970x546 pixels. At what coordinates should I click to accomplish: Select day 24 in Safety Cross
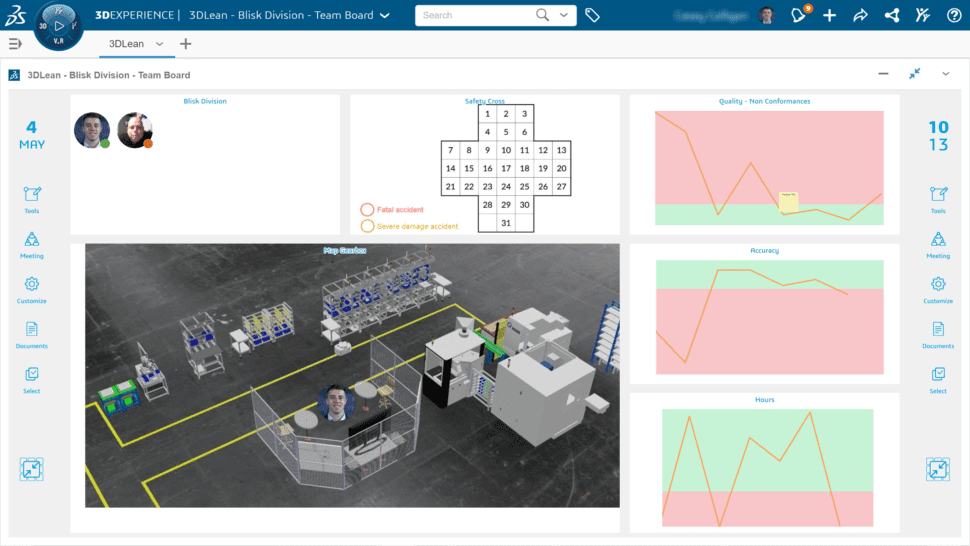(x=506, y=187)
